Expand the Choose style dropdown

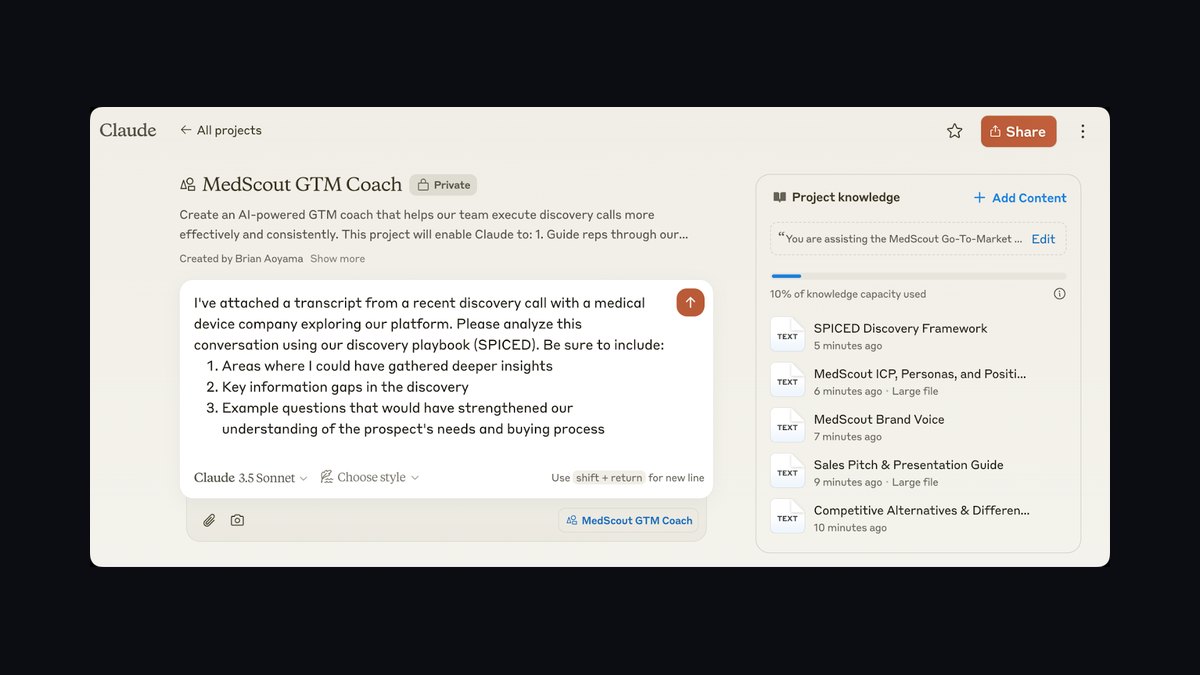[x=370, y=478]
